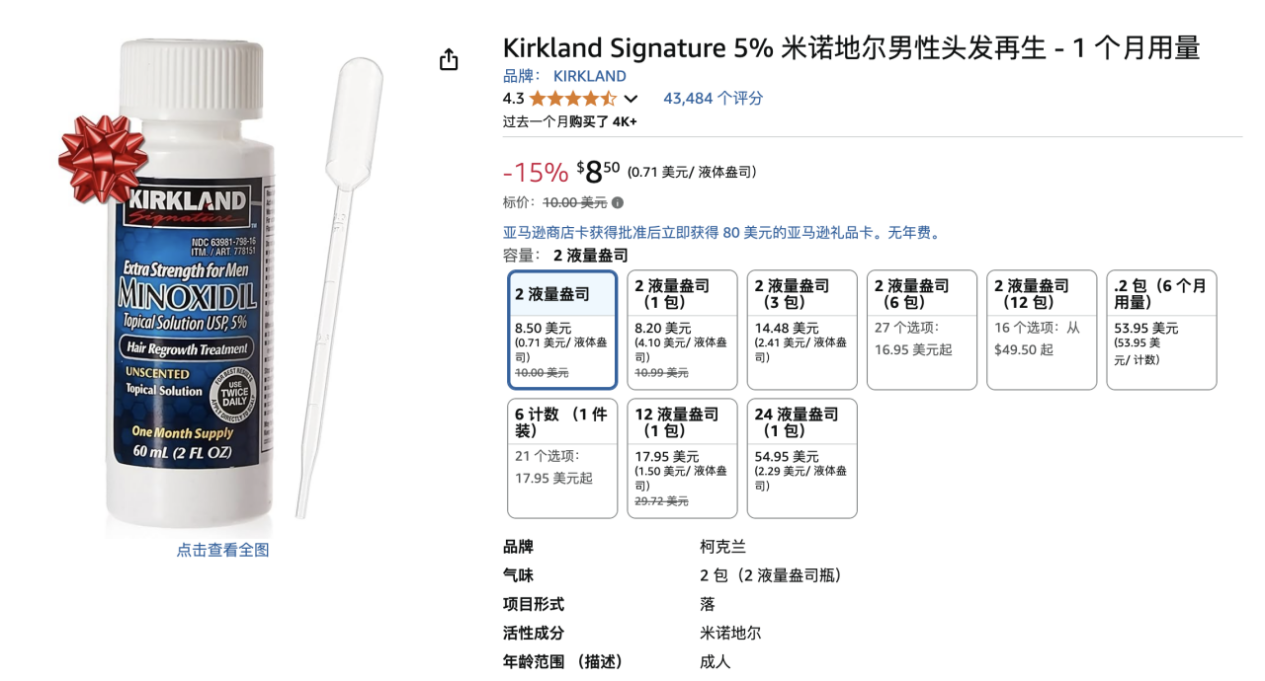
Task: Select the 12 fl oz 1-pack option
Action: pos(682,458)
